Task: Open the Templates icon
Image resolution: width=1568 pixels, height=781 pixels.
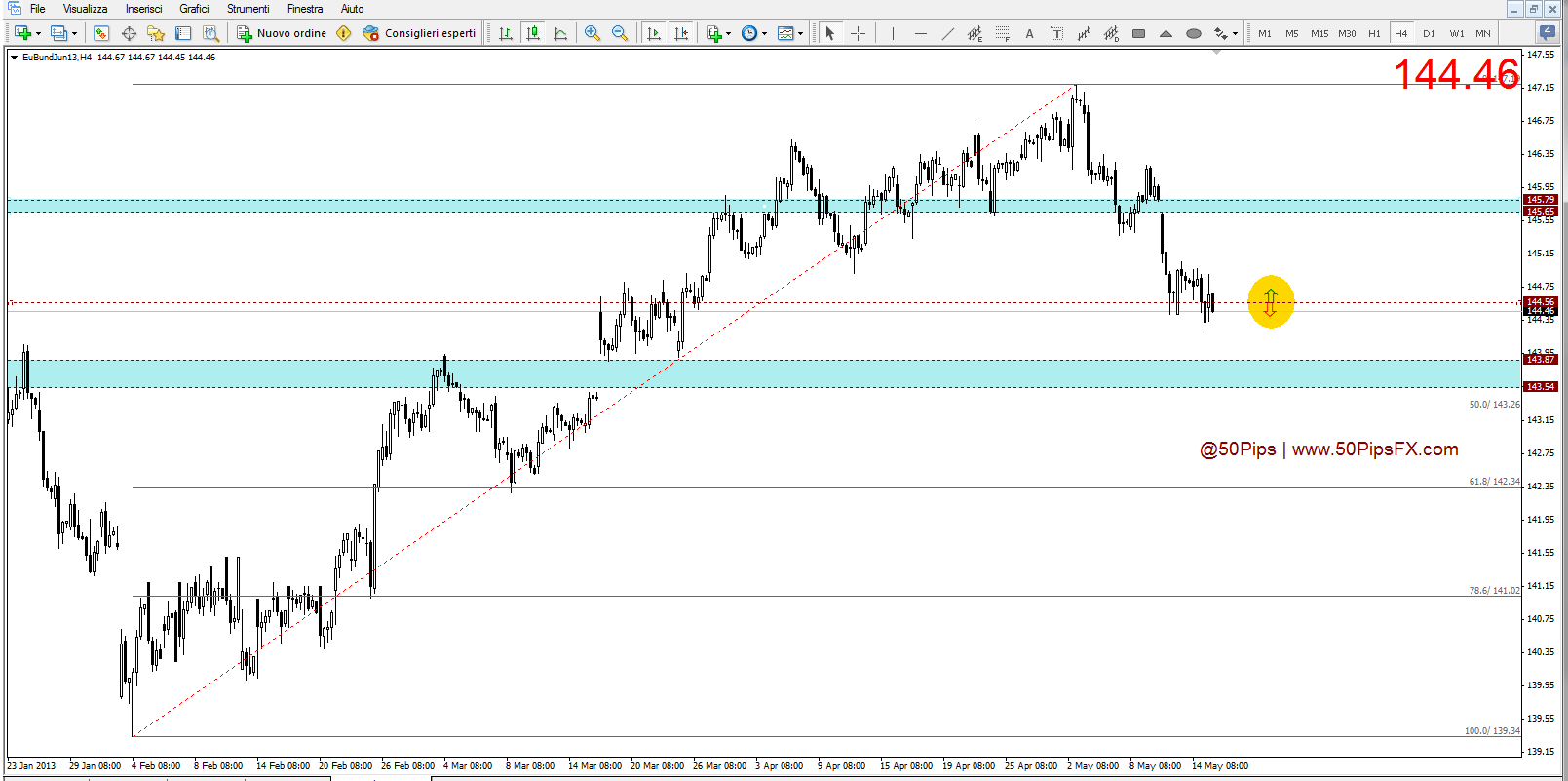Action: [785, 33]
